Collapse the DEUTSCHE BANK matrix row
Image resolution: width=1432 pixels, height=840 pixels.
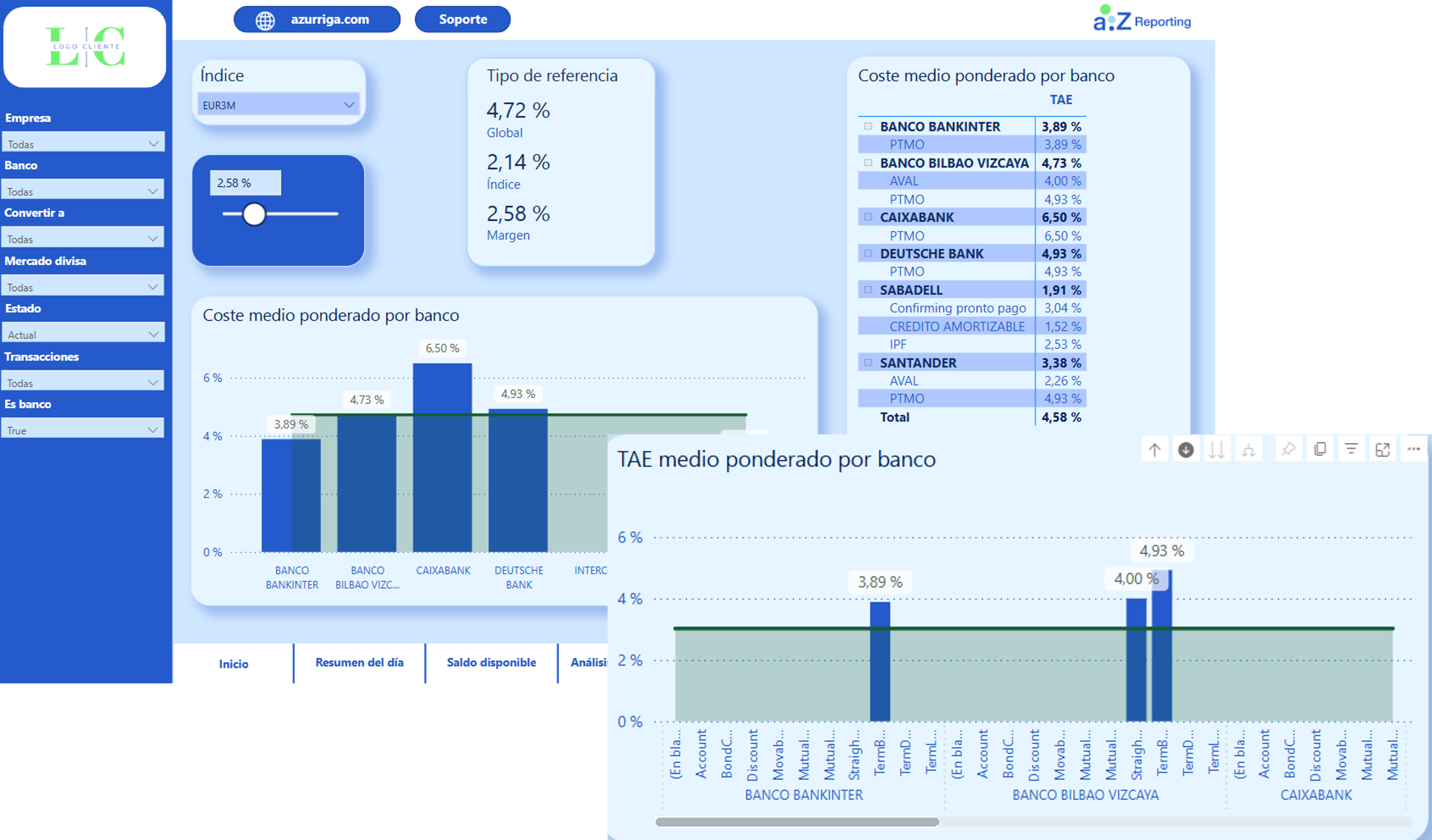(868, 253)
